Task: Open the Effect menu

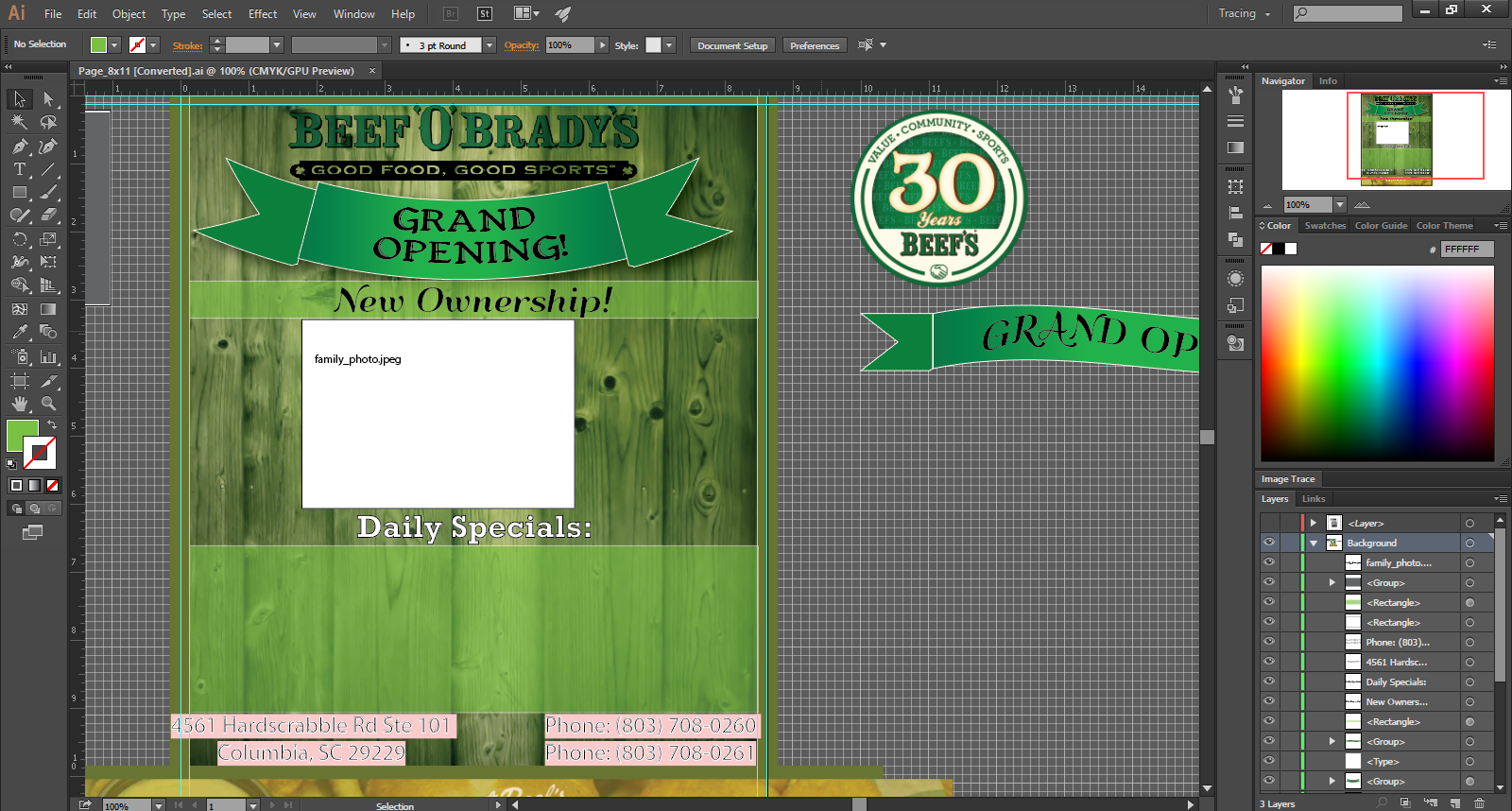Action: click(263, 14)
